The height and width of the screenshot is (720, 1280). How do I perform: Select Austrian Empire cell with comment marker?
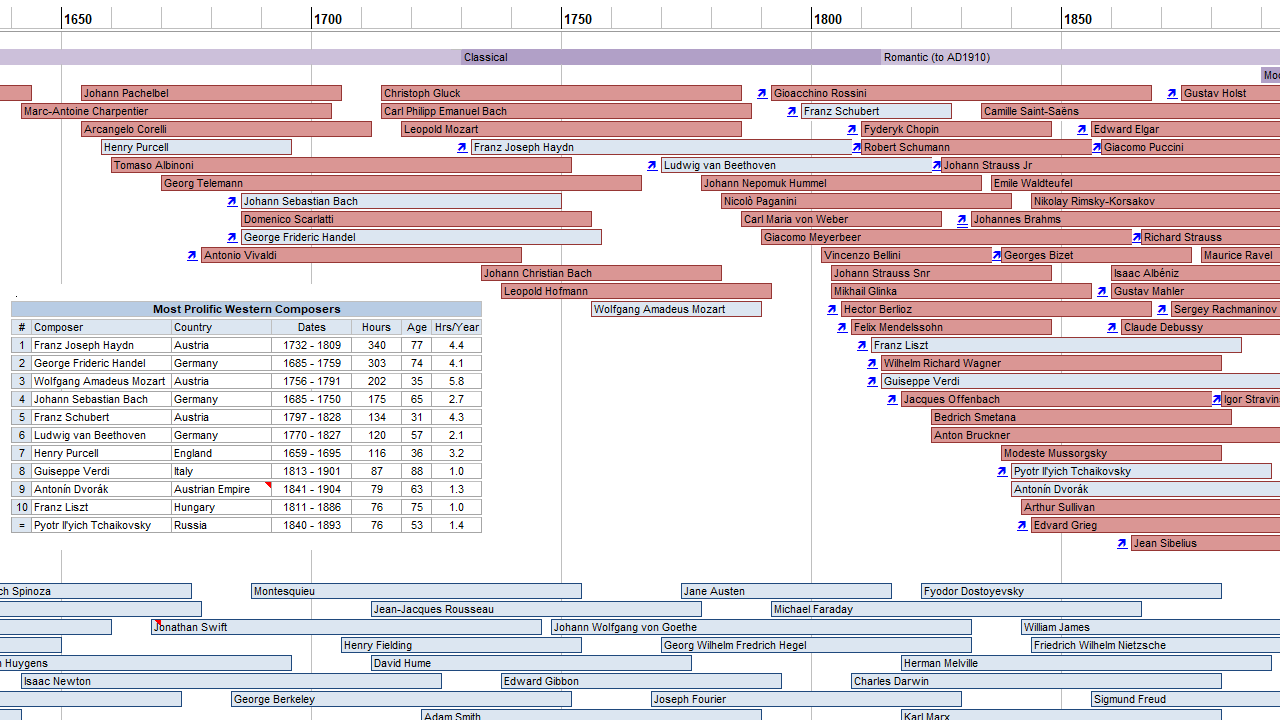click(x=221, y=489)
